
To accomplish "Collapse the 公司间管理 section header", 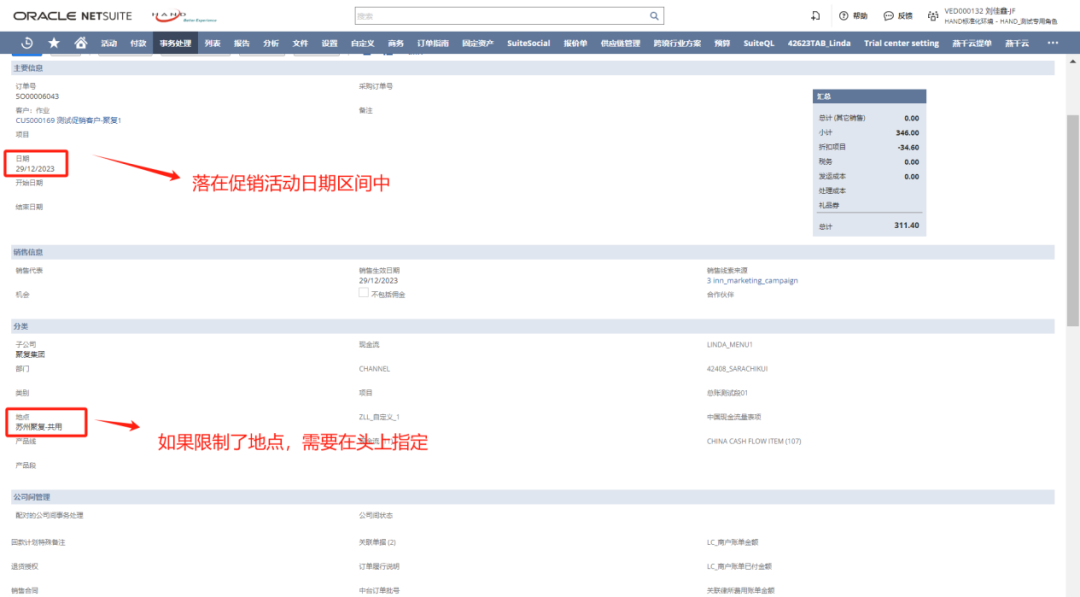I will point(532,496).
